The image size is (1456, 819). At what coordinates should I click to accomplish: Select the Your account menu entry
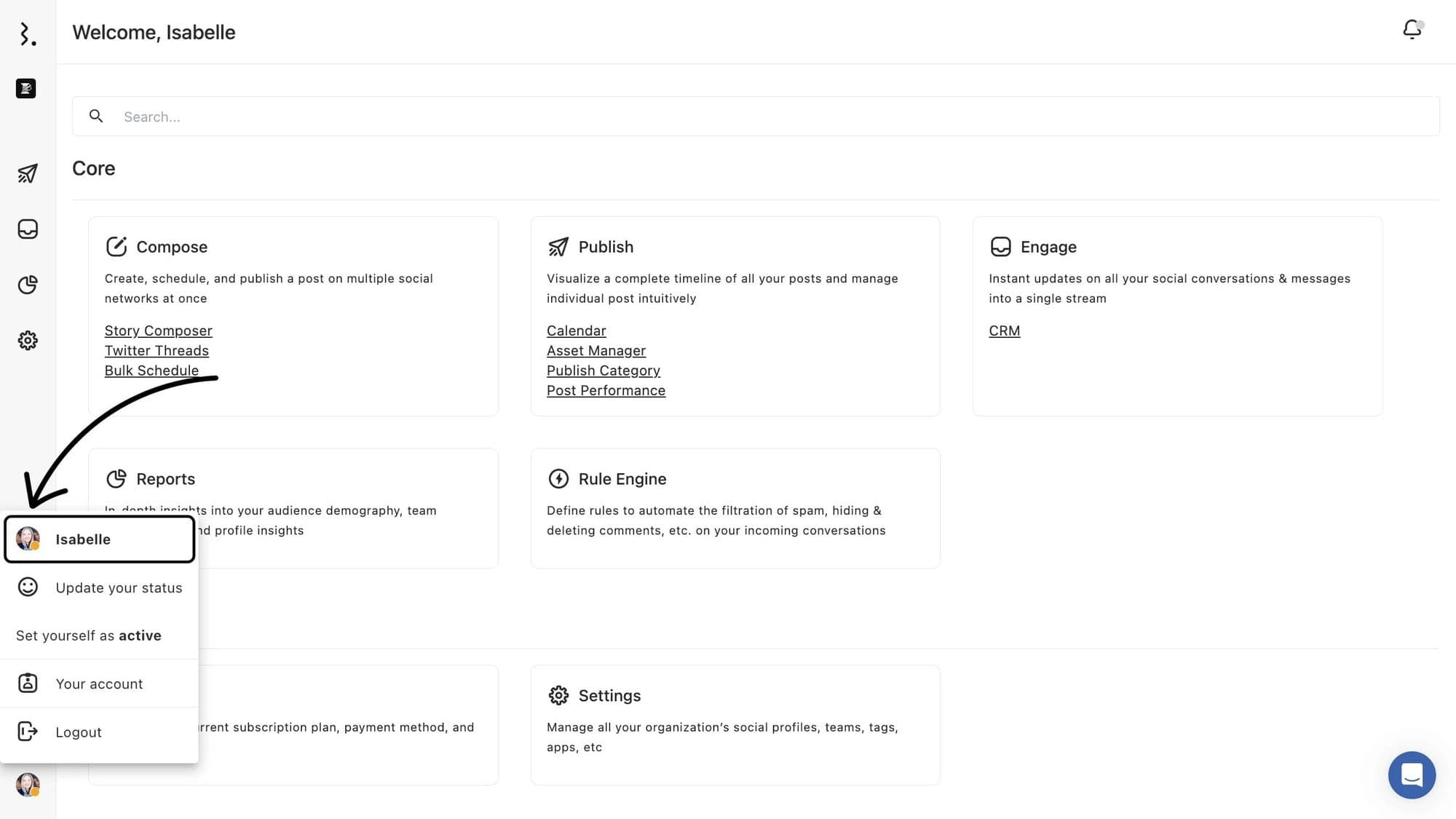click(x=99, y=683)
